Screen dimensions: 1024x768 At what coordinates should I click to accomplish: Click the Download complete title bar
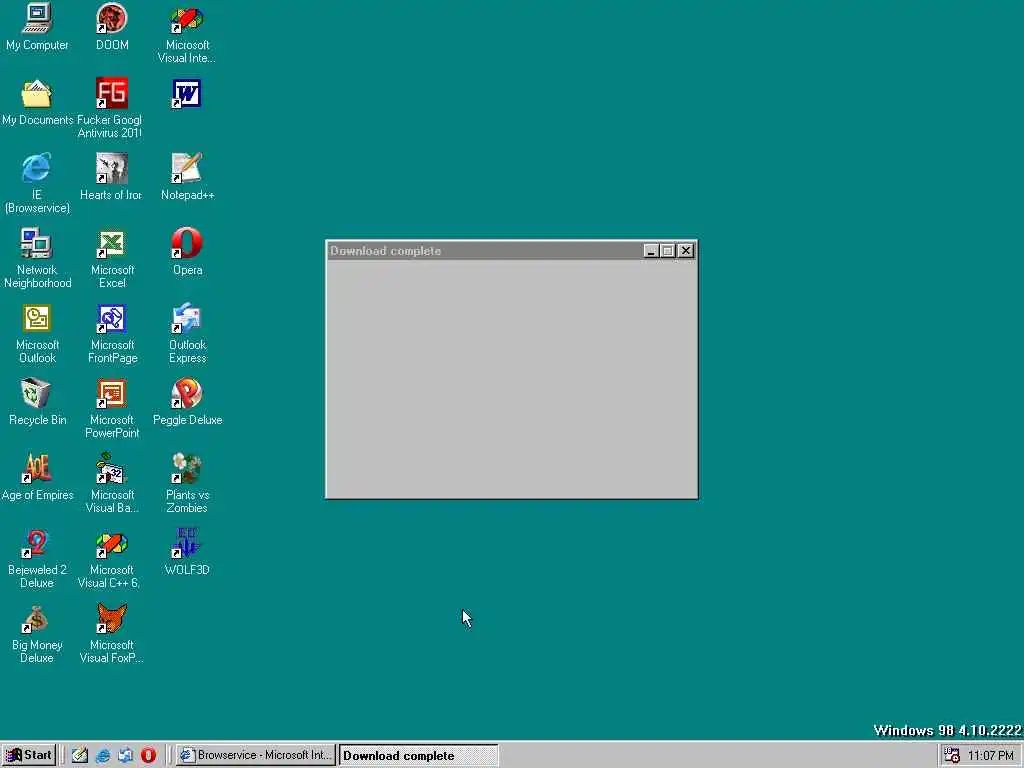tap(483, 251)
